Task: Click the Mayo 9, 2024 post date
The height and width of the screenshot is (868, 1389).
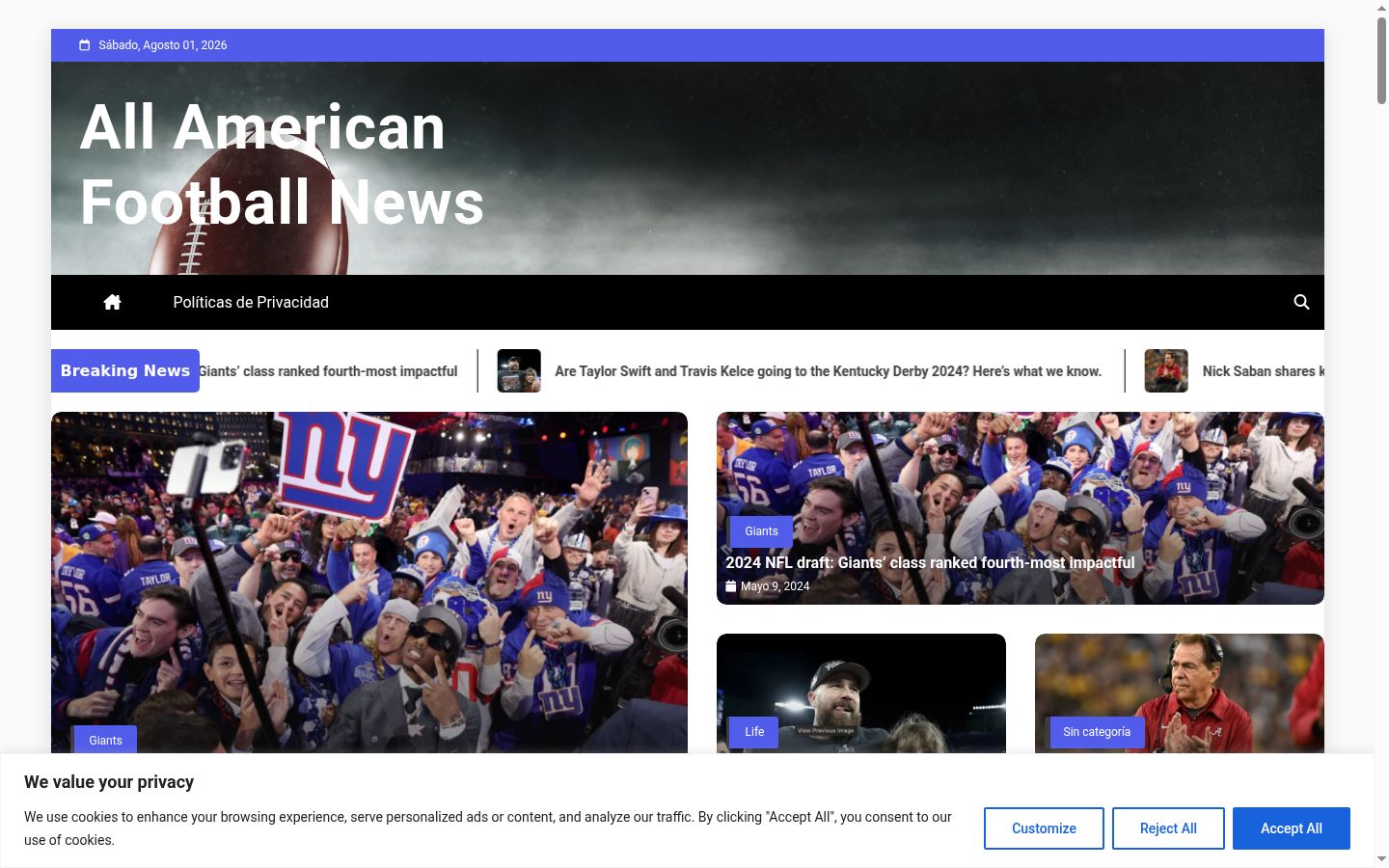Action: coord(775,586)
